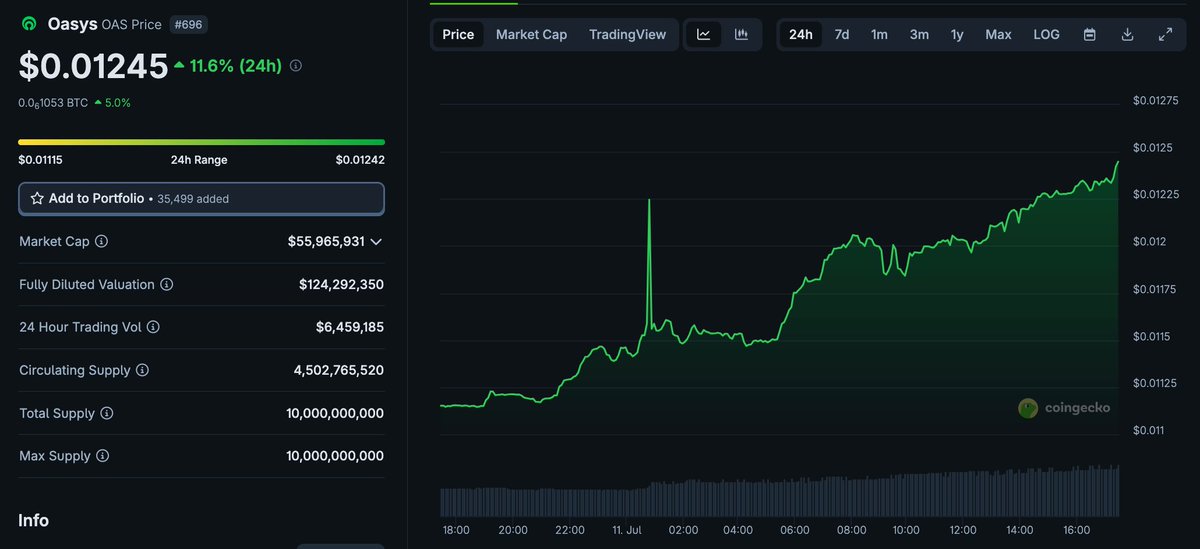Open the Total Supply info icon
The image size is (1200, 549).
(107, 413)
